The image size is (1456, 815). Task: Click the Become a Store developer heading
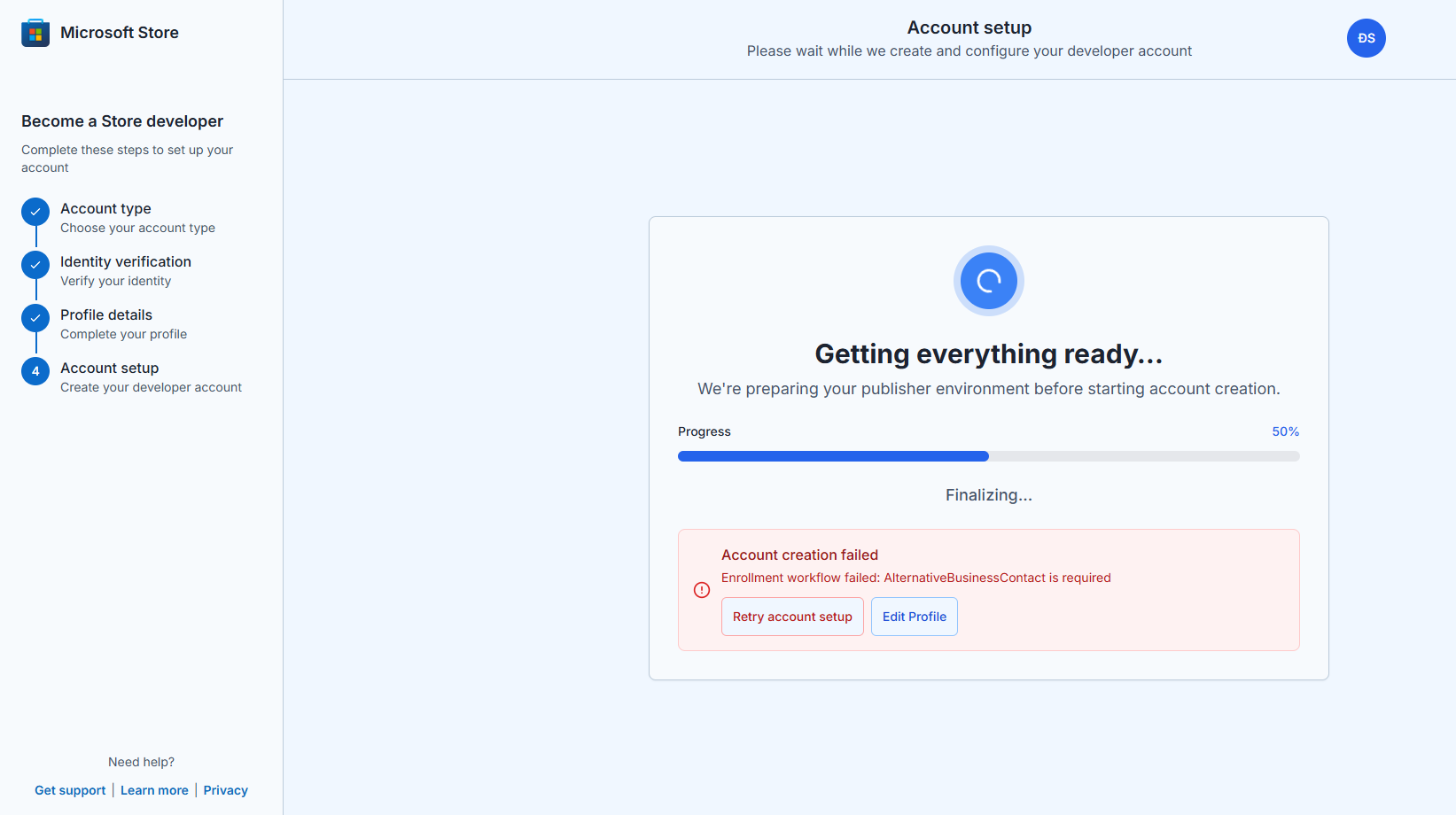point(122,121)
